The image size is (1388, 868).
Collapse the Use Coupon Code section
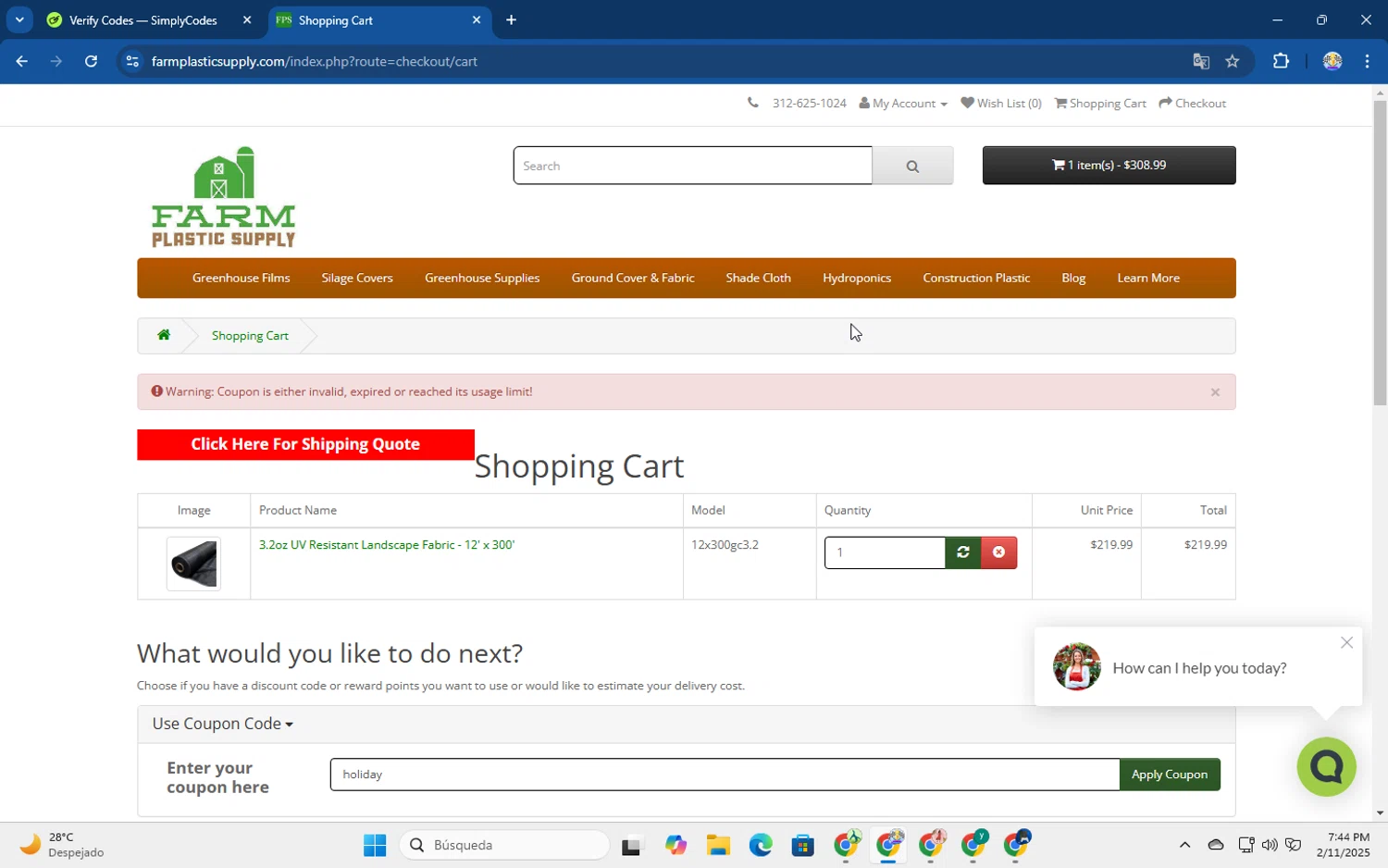pos(223,724)
